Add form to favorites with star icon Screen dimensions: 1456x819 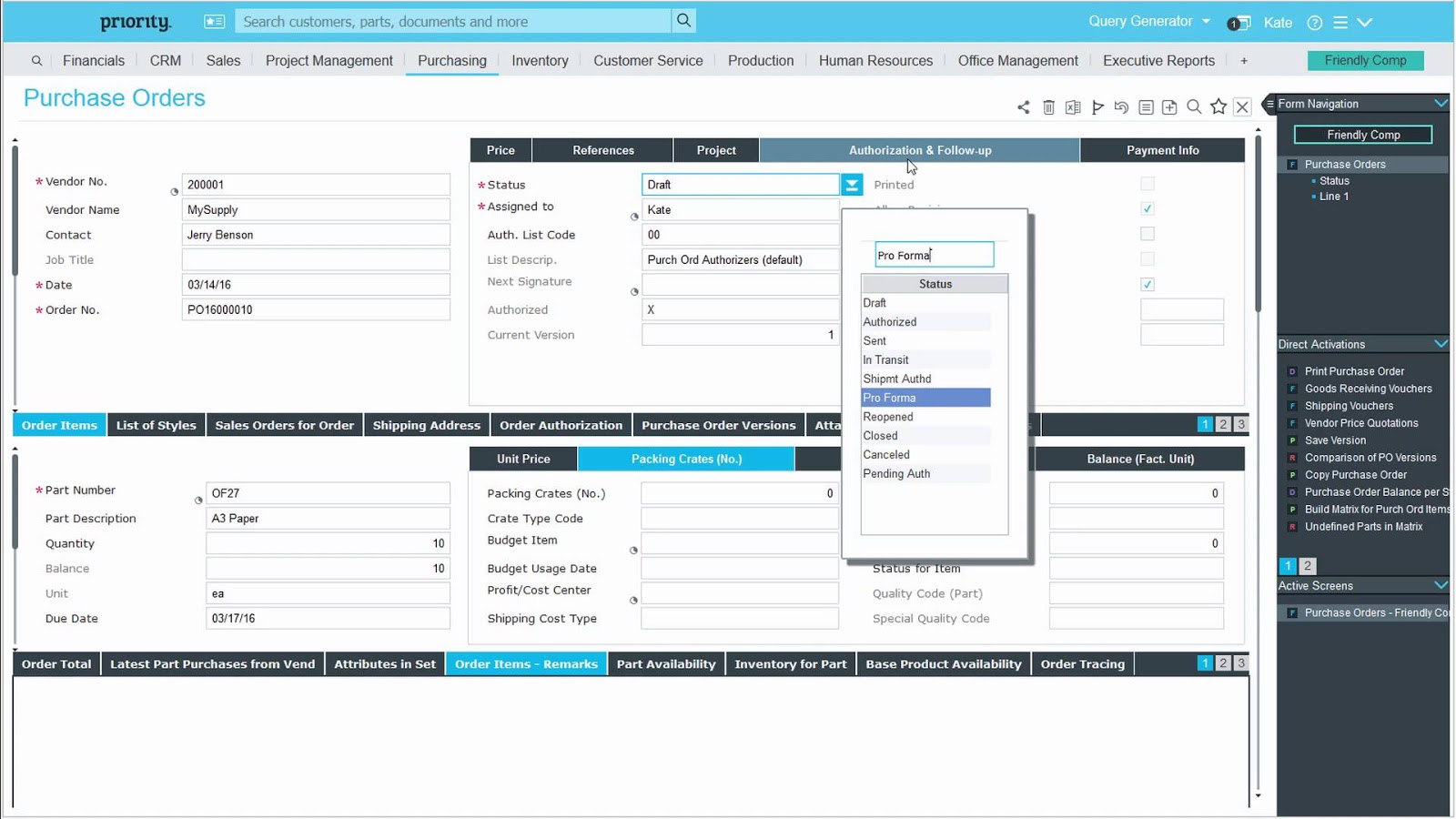pyautogui.click(x=1218, y=107)
